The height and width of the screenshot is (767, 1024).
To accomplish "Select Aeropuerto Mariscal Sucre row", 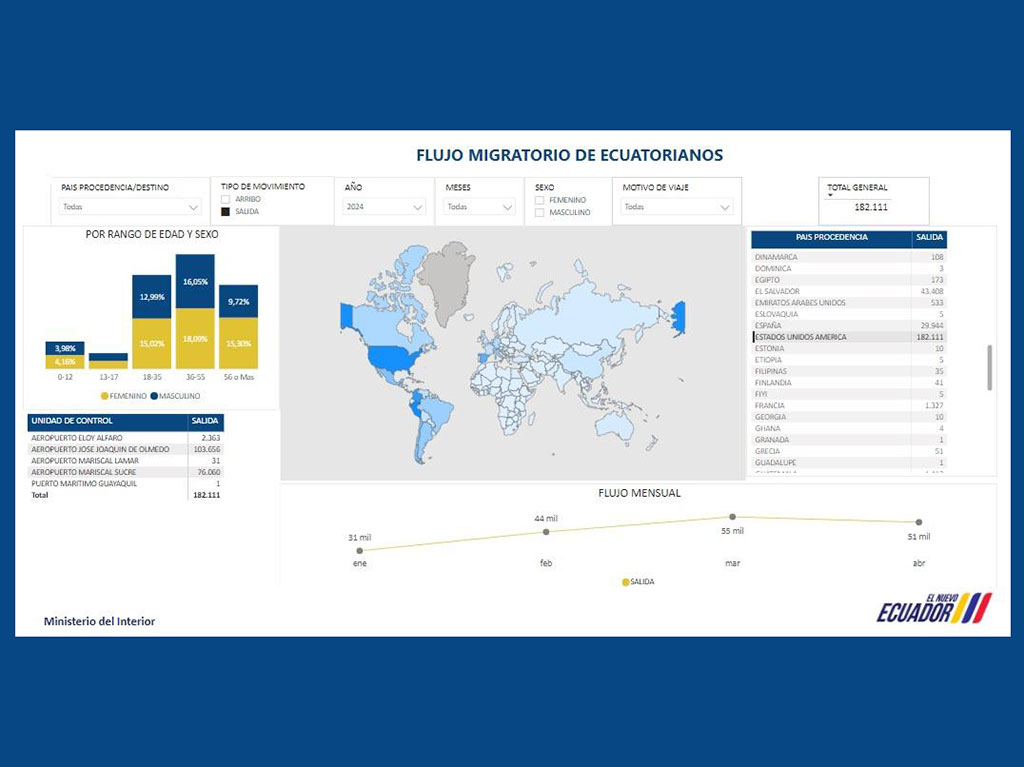I will (110, 472).
